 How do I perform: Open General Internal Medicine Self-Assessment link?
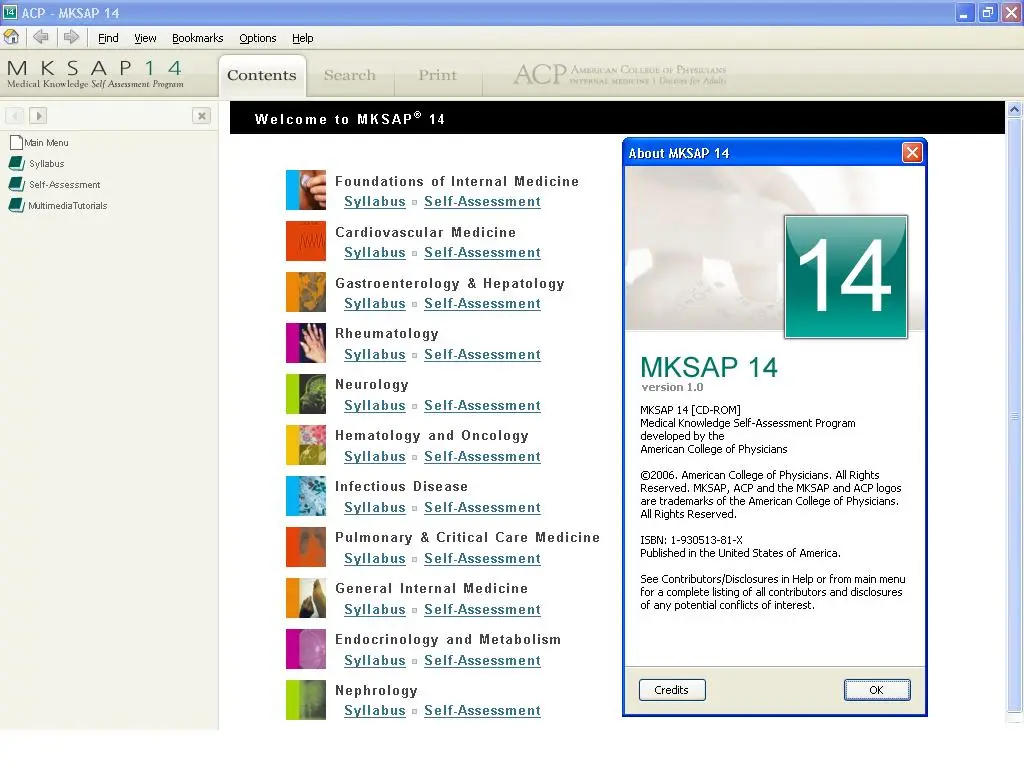point(482,609)
